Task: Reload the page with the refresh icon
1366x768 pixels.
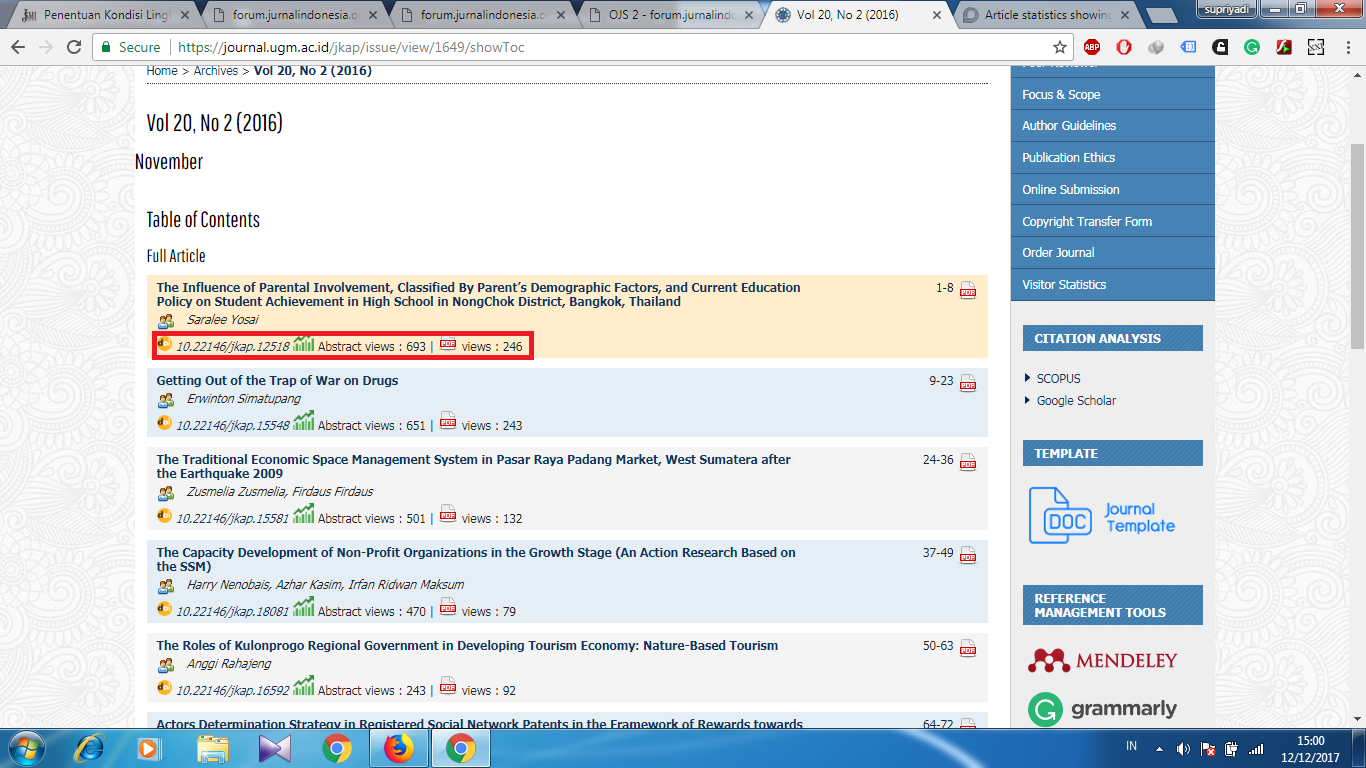Action: tap(74, 47)
